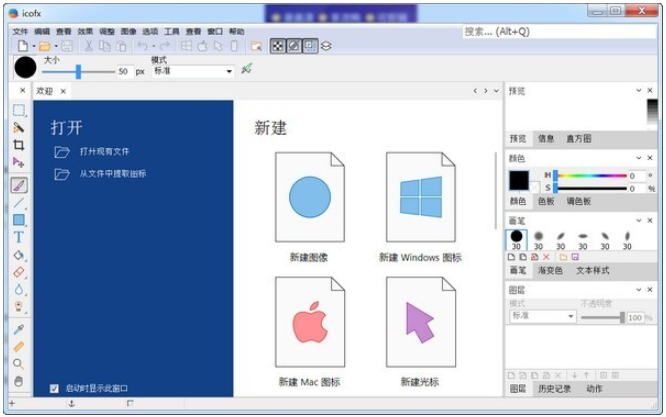Select the magic wand tool in toolbox

[x=19, y=127]
